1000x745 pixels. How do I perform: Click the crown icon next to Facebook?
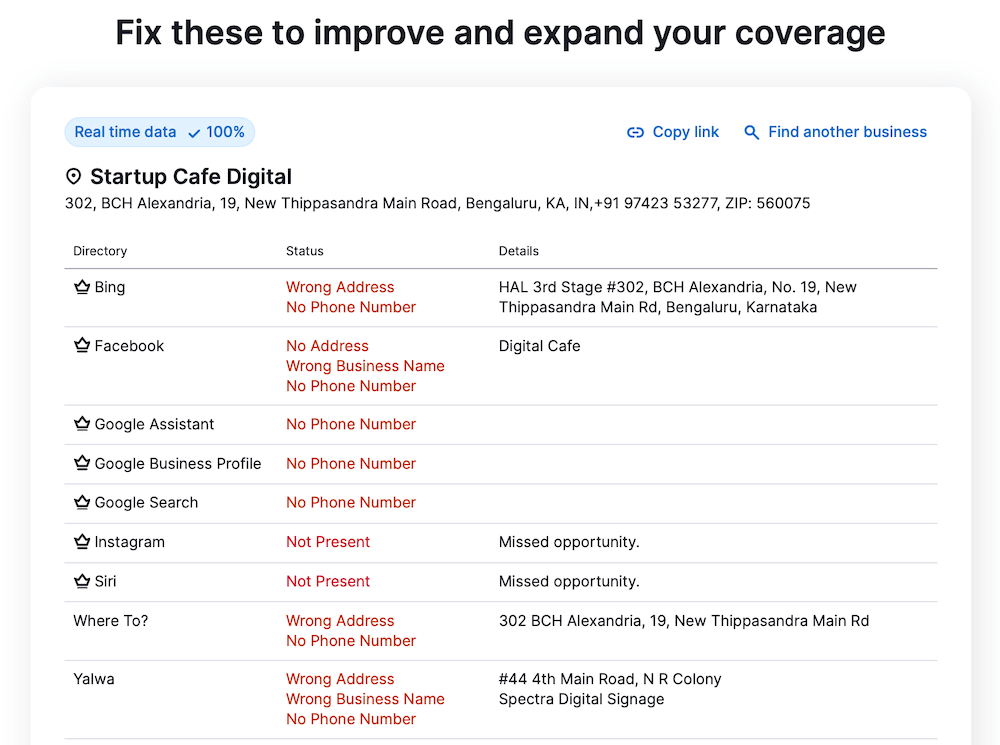point(82,346)
